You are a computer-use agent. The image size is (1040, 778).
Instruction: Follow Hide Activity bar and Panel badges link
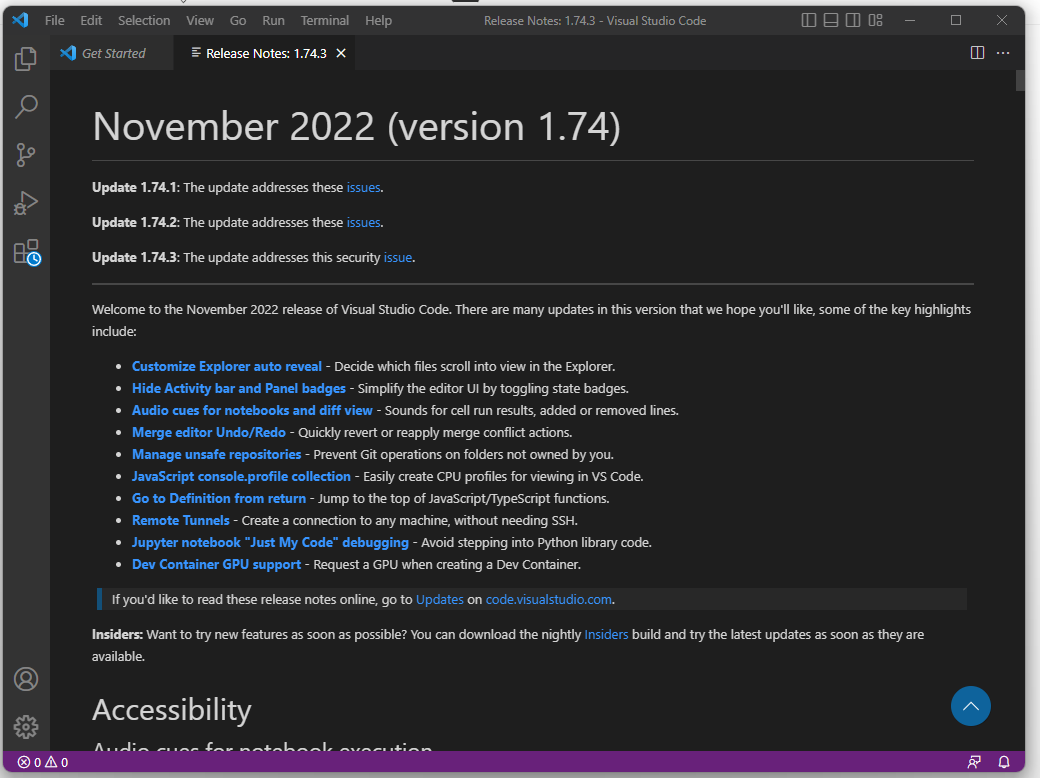pyautogui.click(x=239, y=388)
